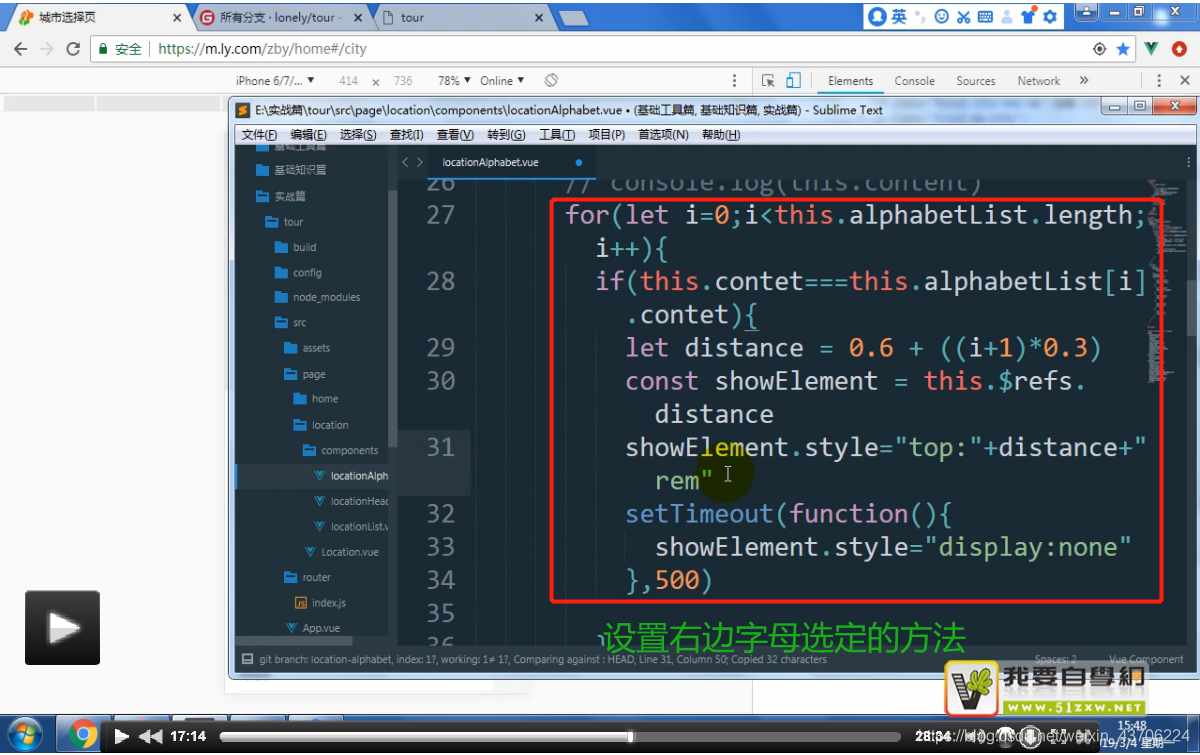This screenshot has height=755, width=1200.
Task: Open Sublime 转到(G) menu
Action: point(506,135)
